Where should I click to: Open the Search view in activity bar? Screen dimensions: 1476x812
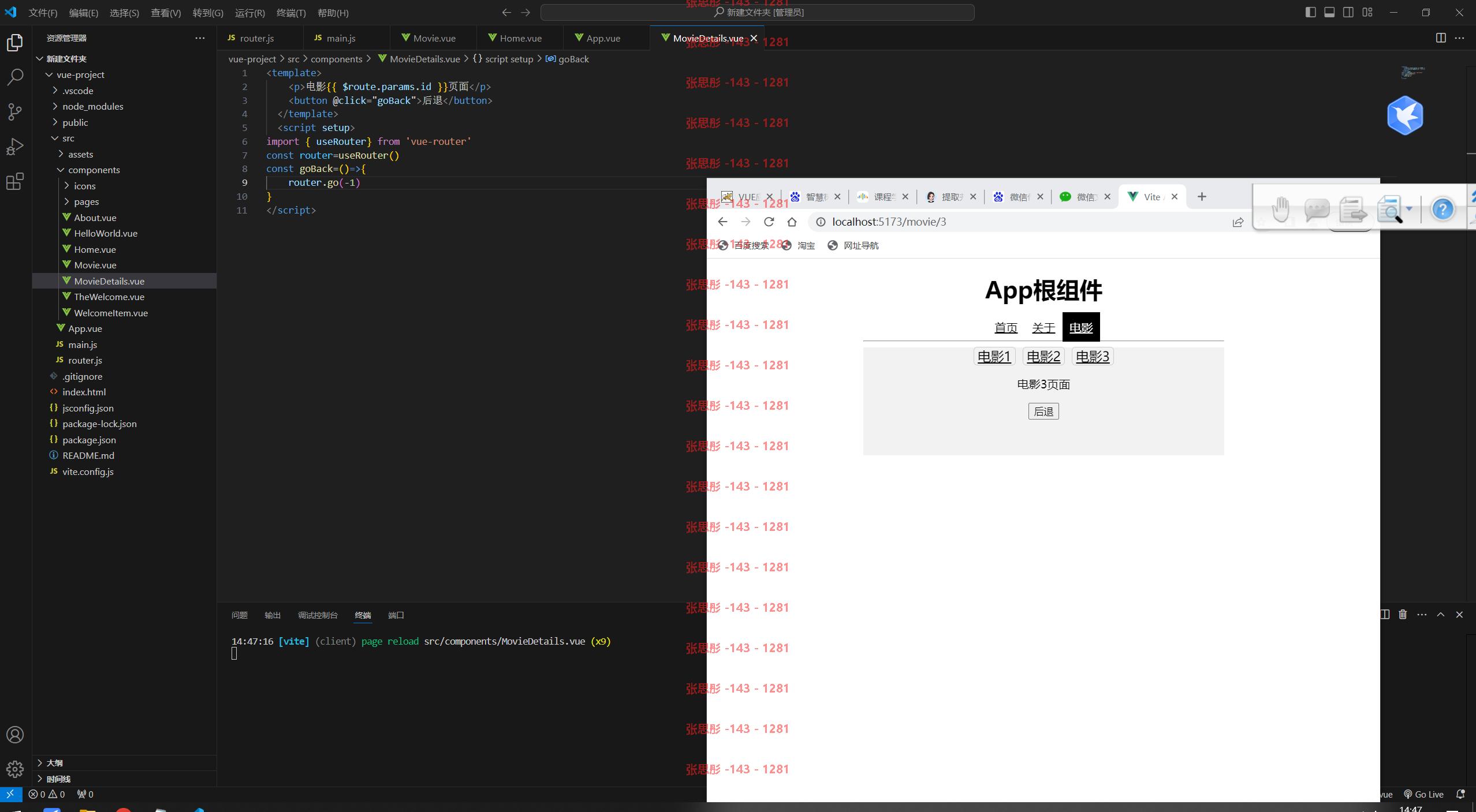(x=15, y=77)
